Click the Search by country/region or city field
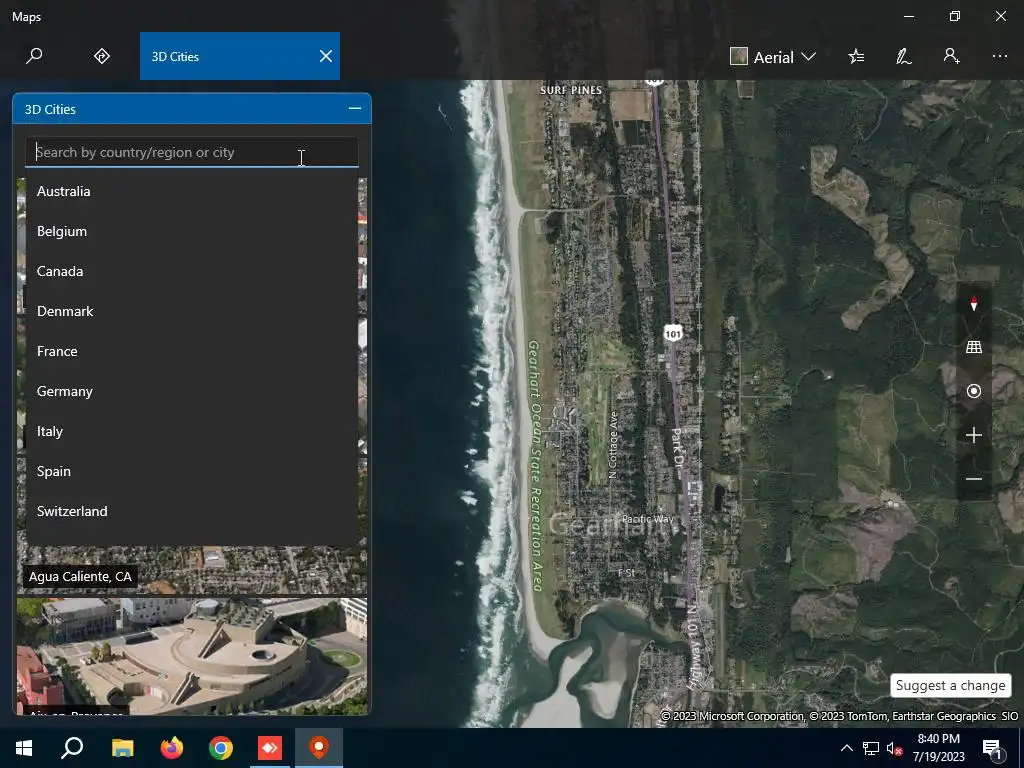Image resolution: width=1024 pixels, height=768 pixels. coord(192,152)
